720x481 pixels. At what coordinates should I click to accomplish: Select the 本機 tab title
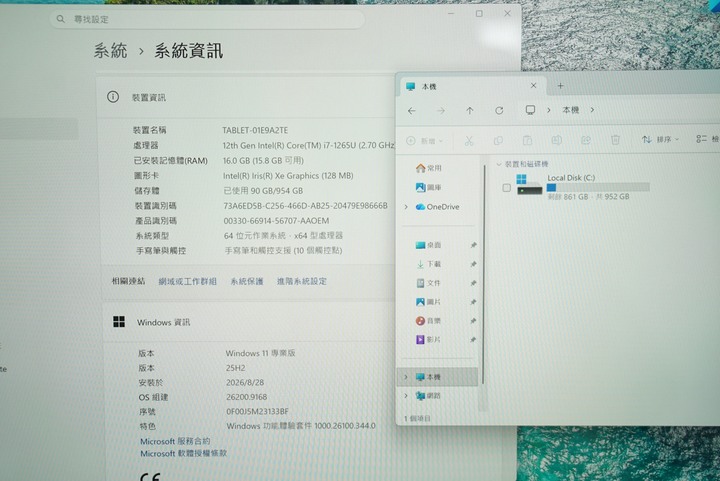pyautogui.click(x=429, y=86)
